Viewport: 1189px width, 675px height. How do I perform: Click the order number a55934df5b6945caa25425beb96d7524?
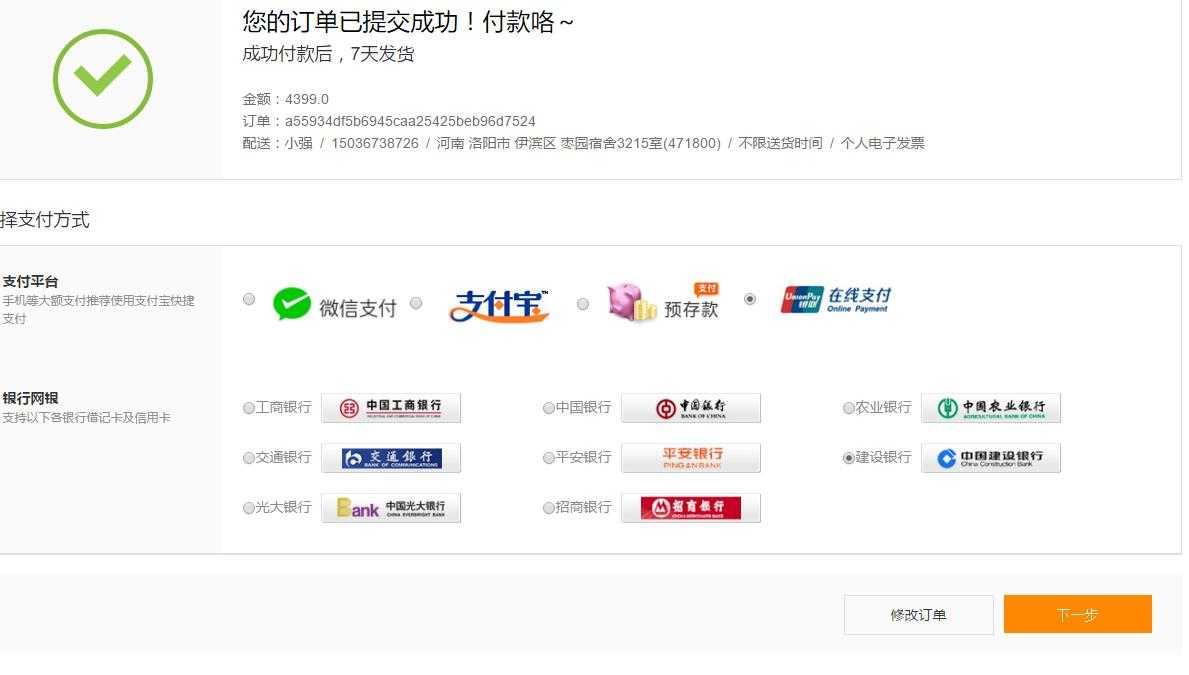(410, 121)
